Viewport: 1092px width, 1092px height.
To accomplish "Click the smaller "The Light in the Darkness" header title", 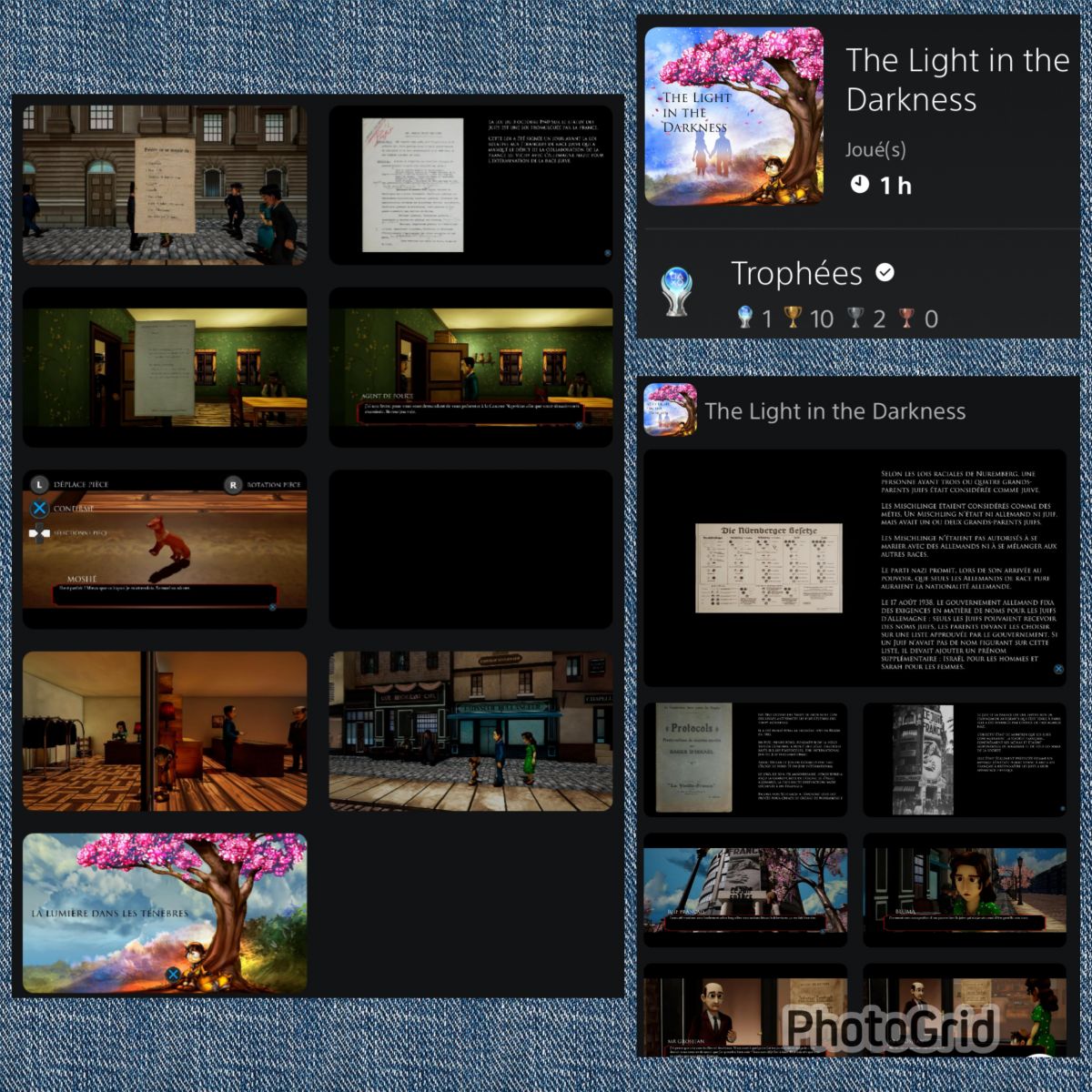I will click(x=835, y=411).
